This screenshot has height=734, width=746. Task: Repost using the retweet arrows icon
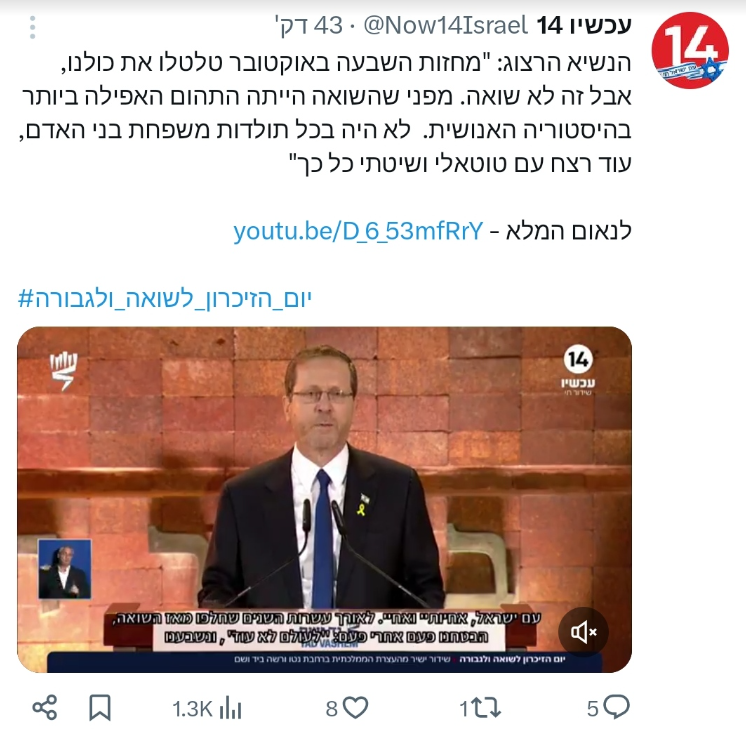tap(486, 708)
